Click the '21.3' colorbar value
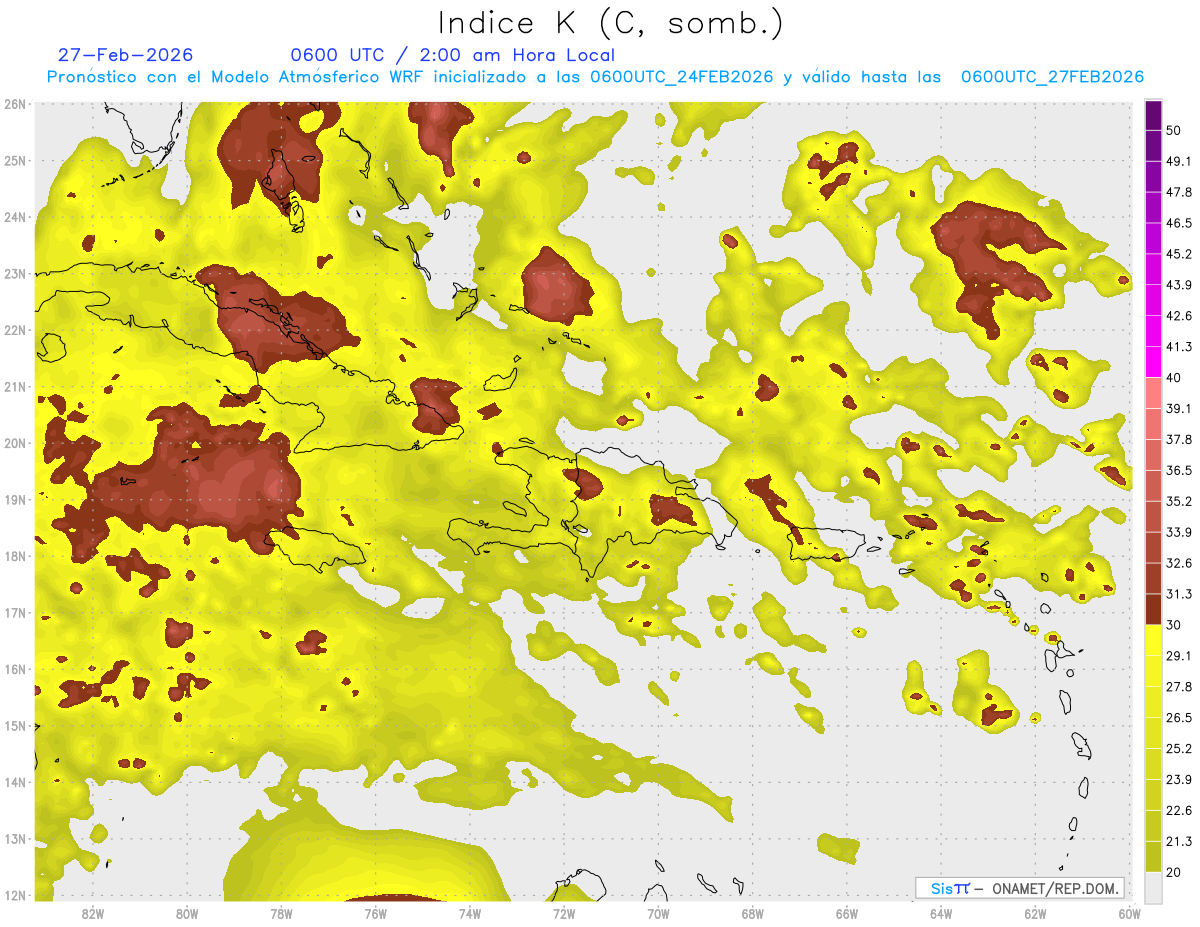 tap(1178, 842)
